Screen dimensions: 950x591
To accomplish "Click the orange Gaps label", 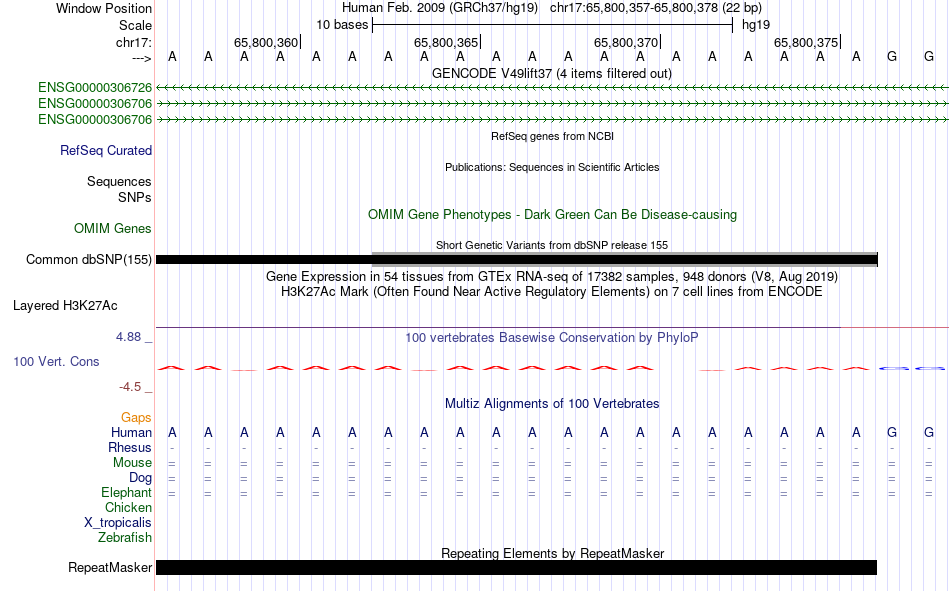I will click(x=136, y=417).
